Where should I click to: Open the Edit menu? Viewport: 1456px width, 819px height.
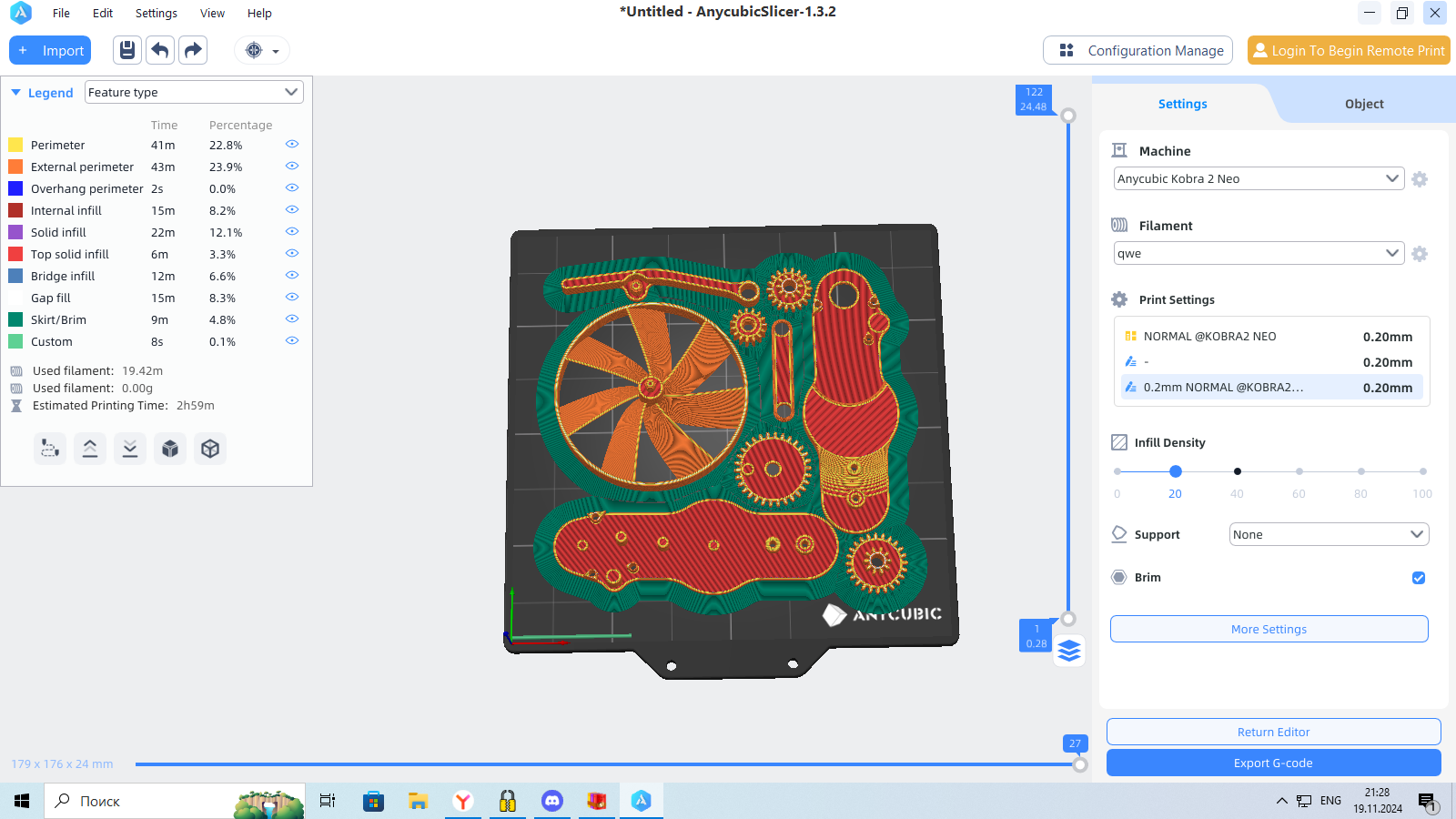(103, 13)
